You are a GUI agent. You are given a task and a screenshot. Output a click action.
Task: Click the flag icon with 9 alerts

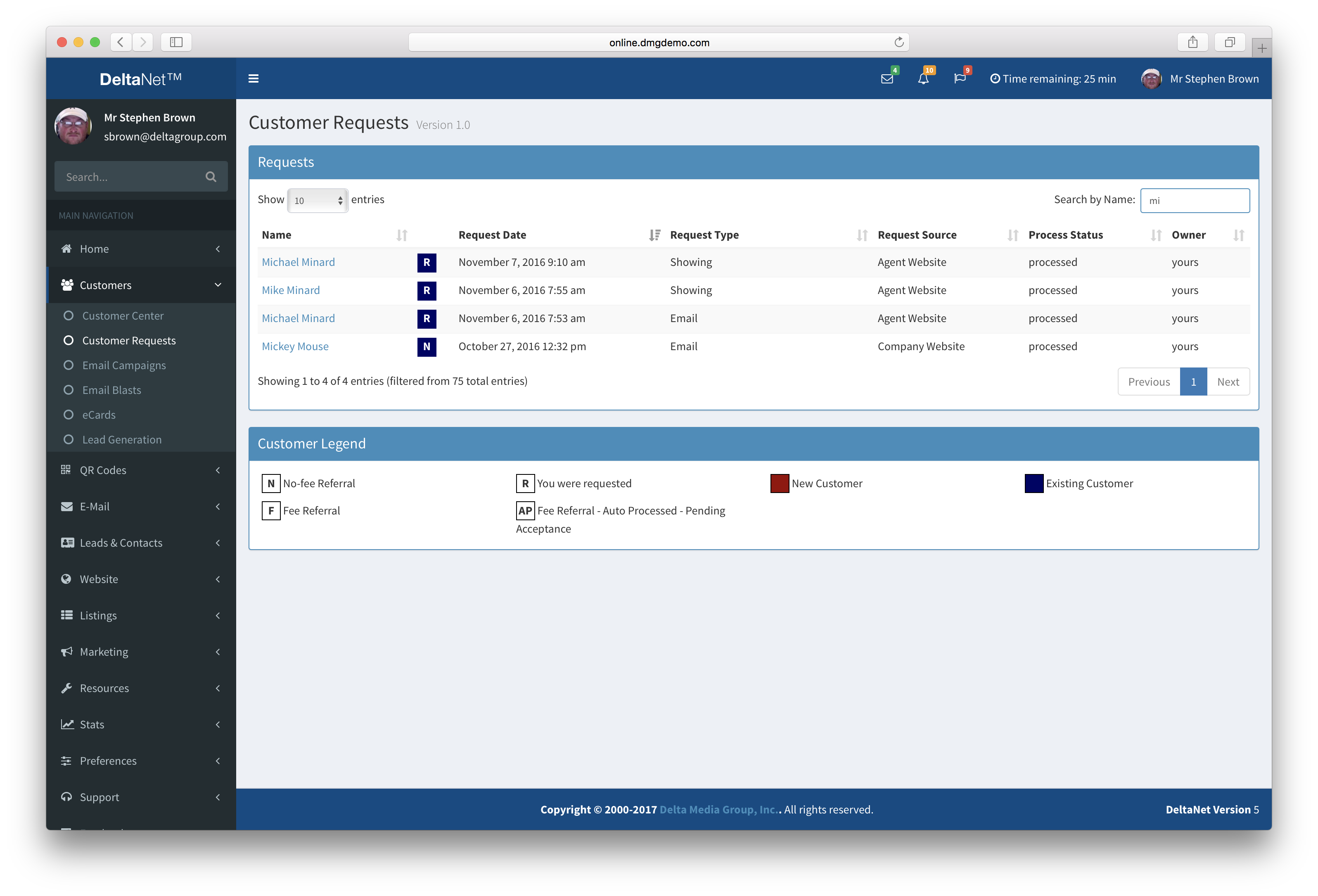pyautogui.click(x=960, y=79)
